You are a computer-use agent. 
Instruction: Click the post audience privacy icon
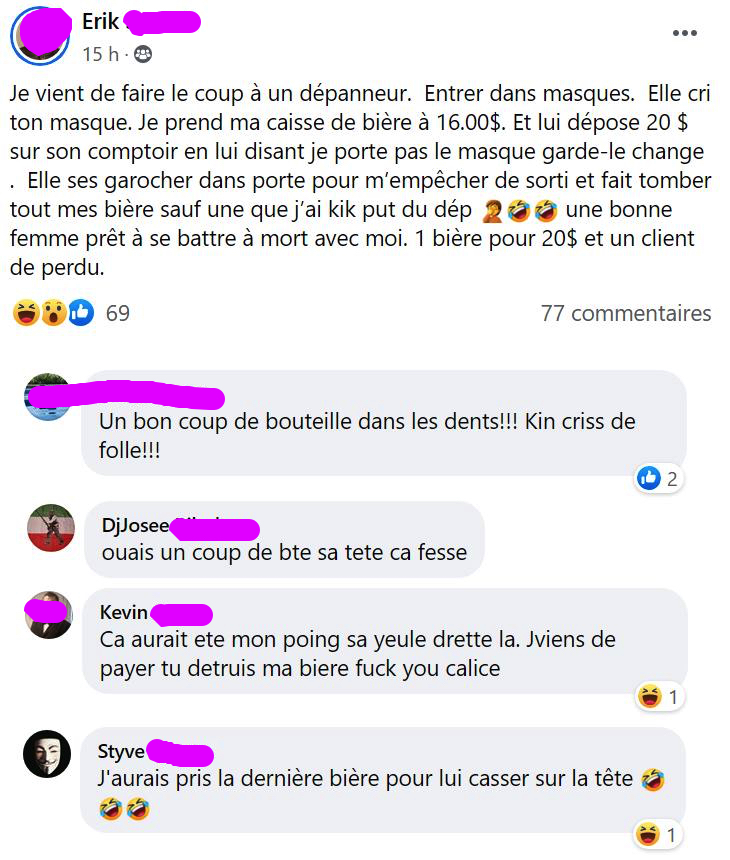pyautogui.click(x=143, y=54)
